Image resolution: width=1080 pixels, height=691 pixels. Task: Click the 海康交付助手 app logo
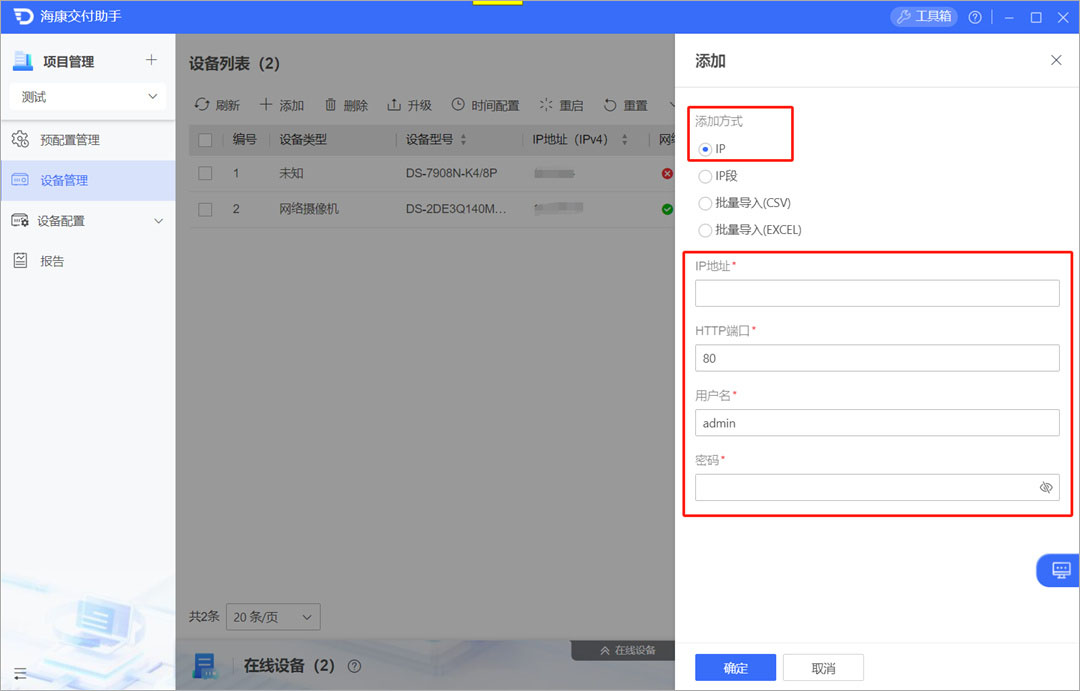[x=23, y=17]
